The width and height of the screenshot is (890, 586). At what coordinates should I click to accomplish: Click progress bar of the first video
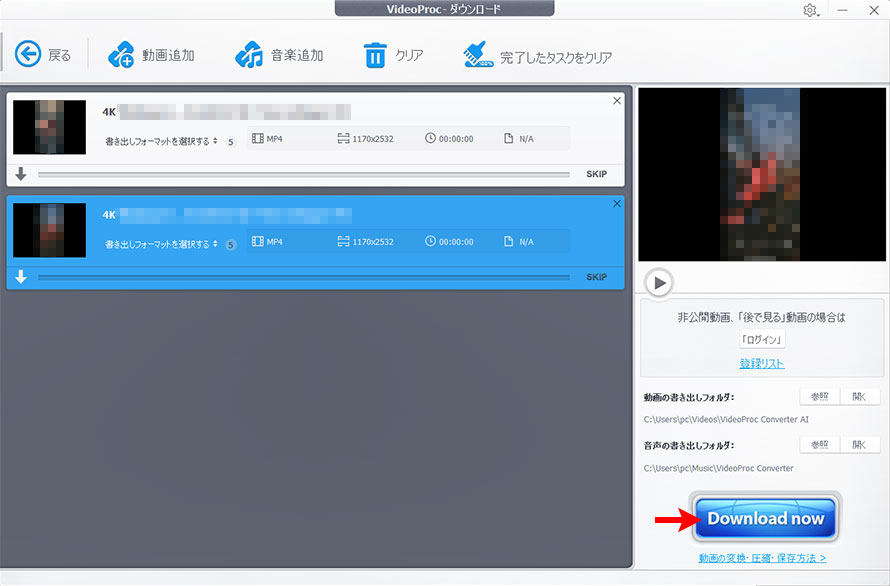[304, 175]
